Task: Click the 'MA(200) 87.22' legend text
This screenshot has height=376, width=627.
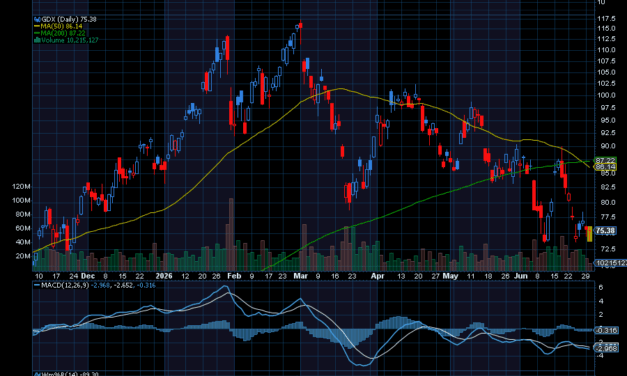Action: coord(63,33)
